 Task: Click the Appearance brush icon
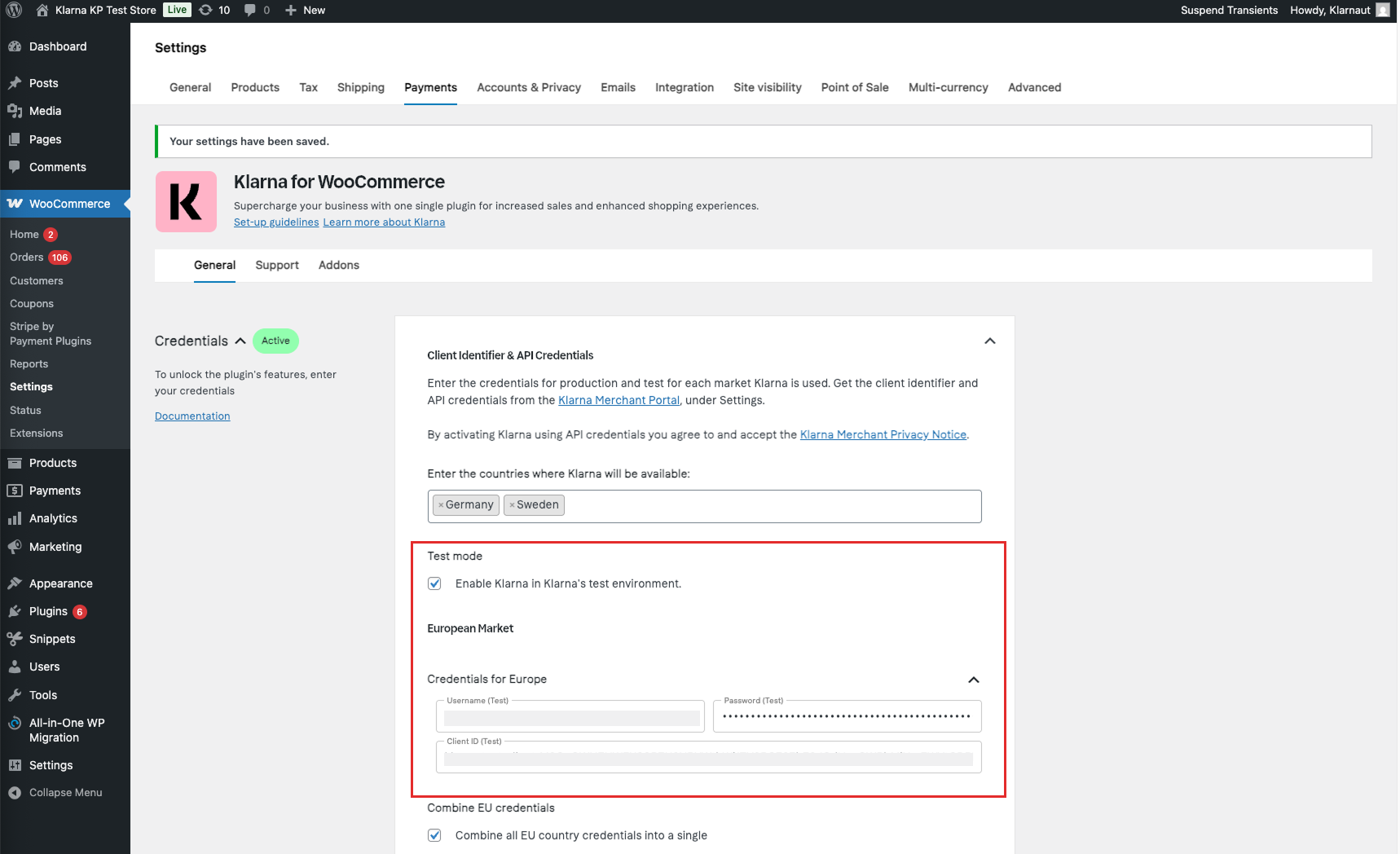(x=15, y=583)
